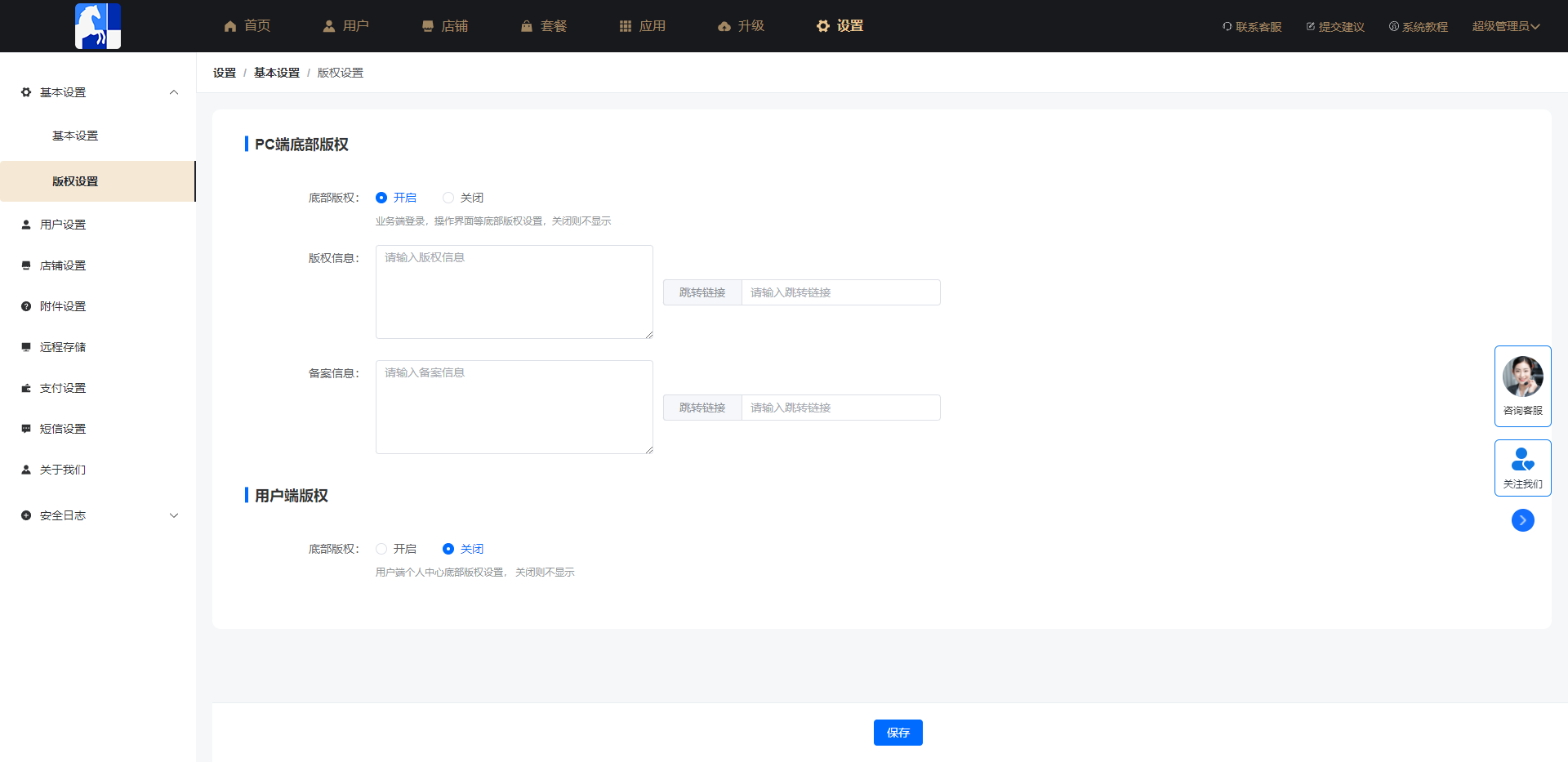Click the home icon beside 首页

click(230, 26)
